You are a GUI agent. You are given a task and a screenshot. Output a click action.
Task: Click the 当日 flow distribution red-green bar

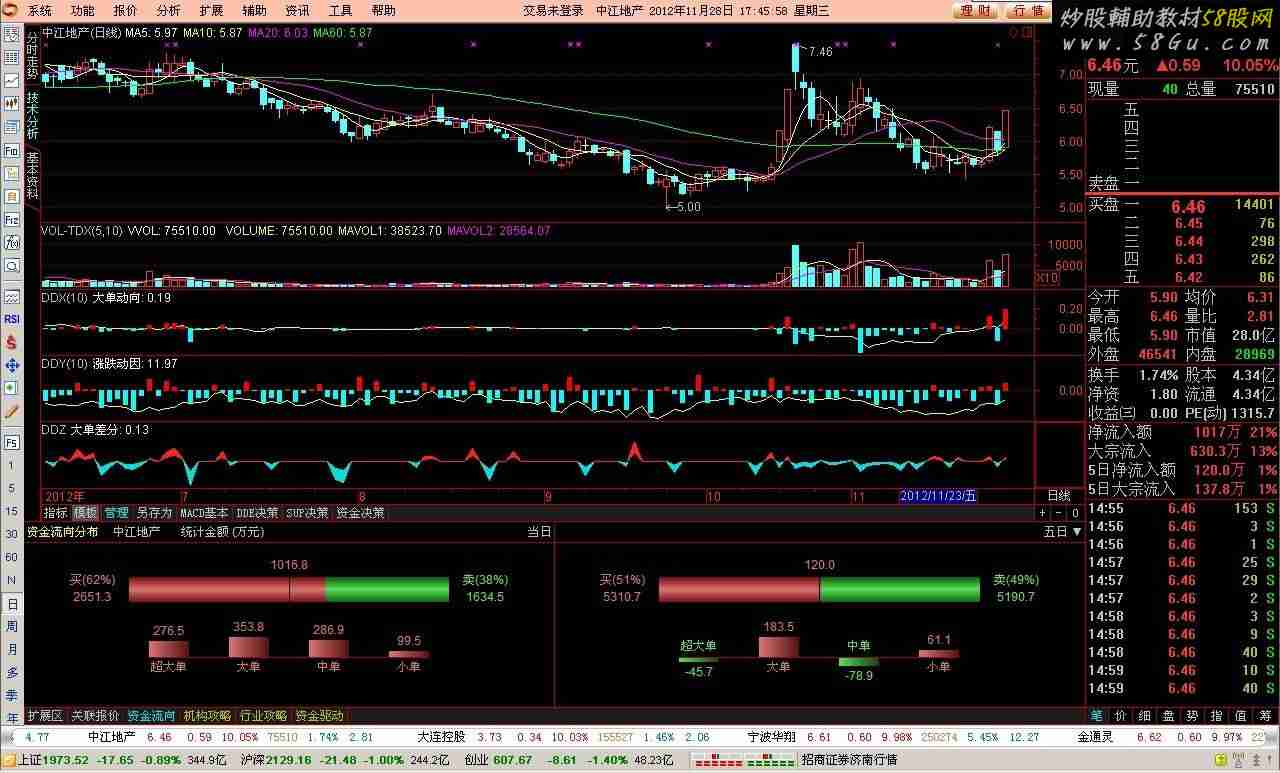(289, 590)
